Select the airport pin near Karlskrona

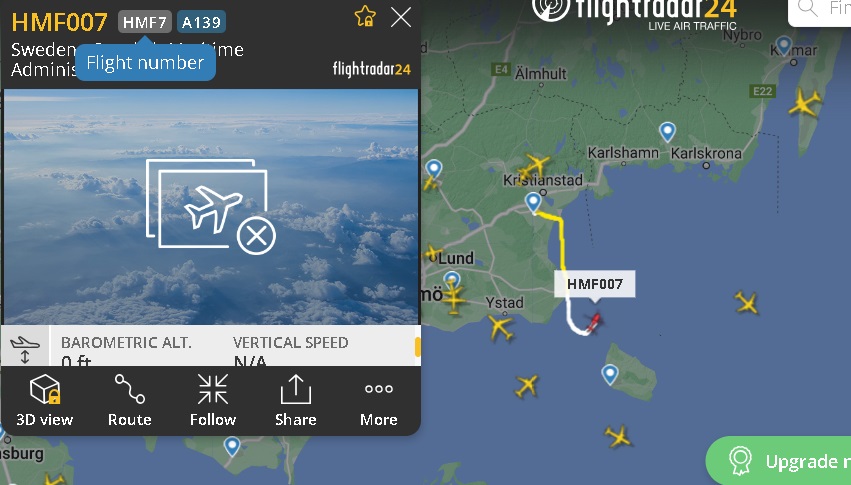tap(667, 131)
